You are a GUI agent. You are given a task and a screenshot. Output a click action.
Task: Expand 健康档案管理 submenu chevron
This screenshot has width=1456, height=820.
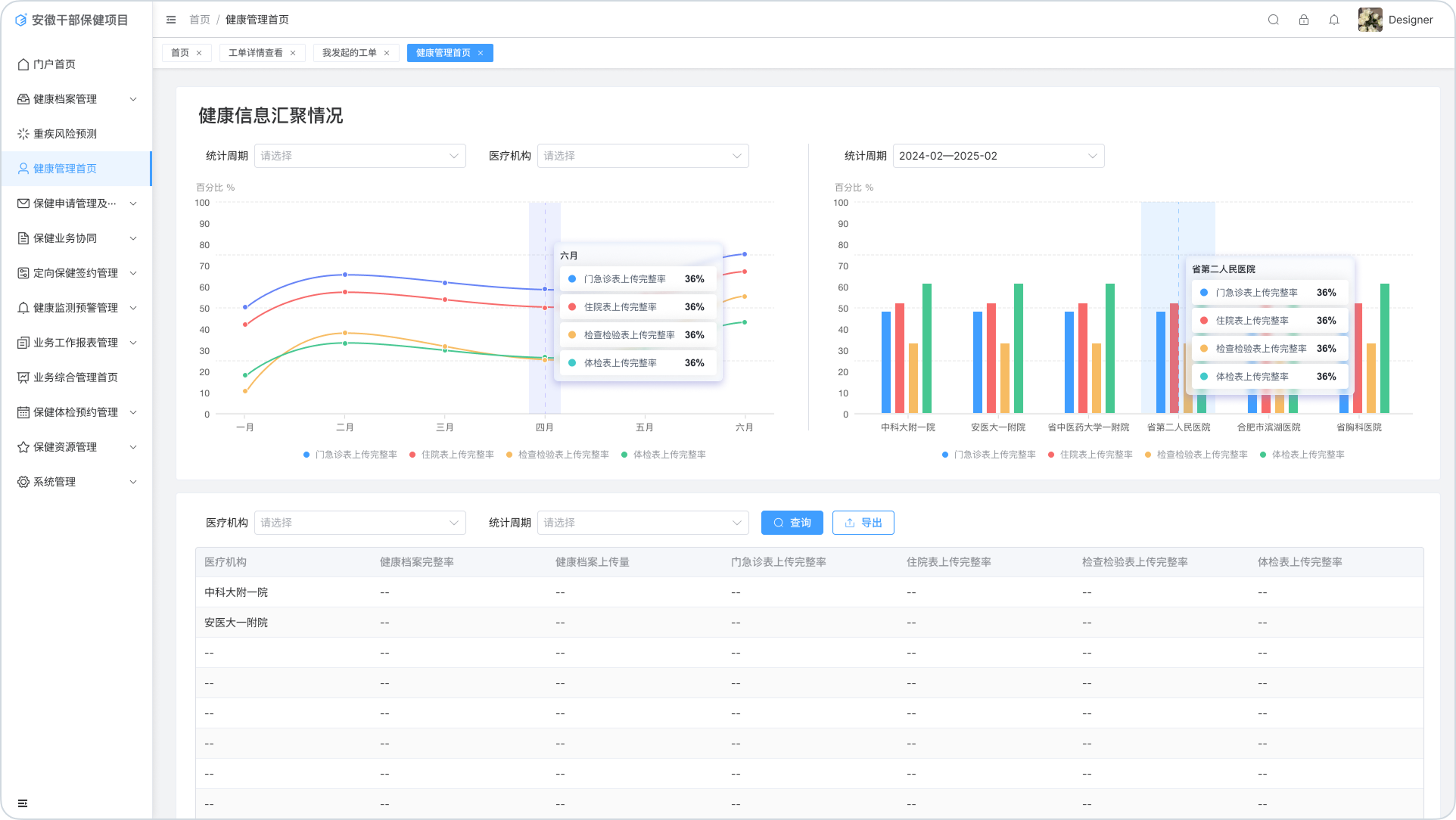(x=133, y=99)
